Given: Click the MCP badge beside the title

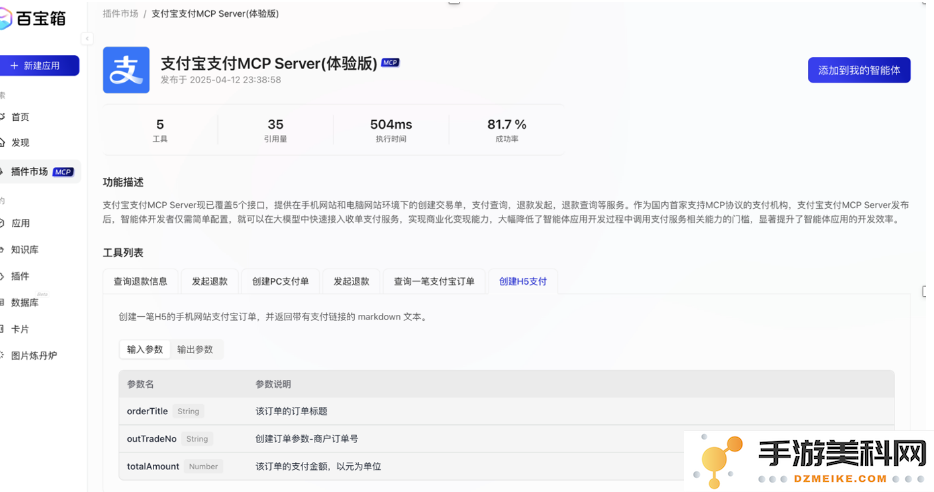Looking at the screenshot, I should (390, 63).
